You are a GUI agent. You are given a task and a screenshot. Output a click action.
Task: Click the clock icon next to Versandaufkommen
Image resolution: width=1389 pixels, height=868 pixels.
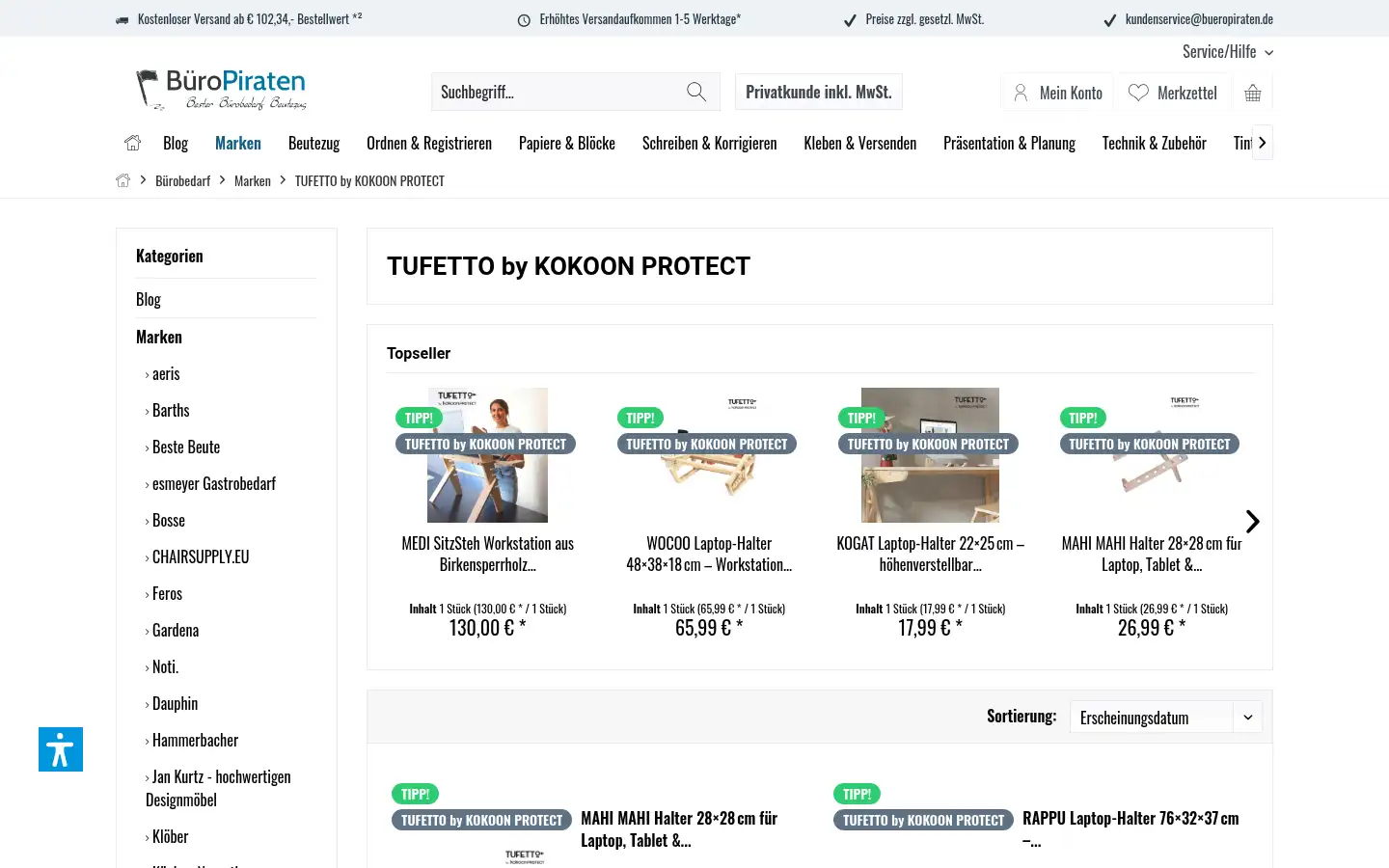tap(524, 20)
